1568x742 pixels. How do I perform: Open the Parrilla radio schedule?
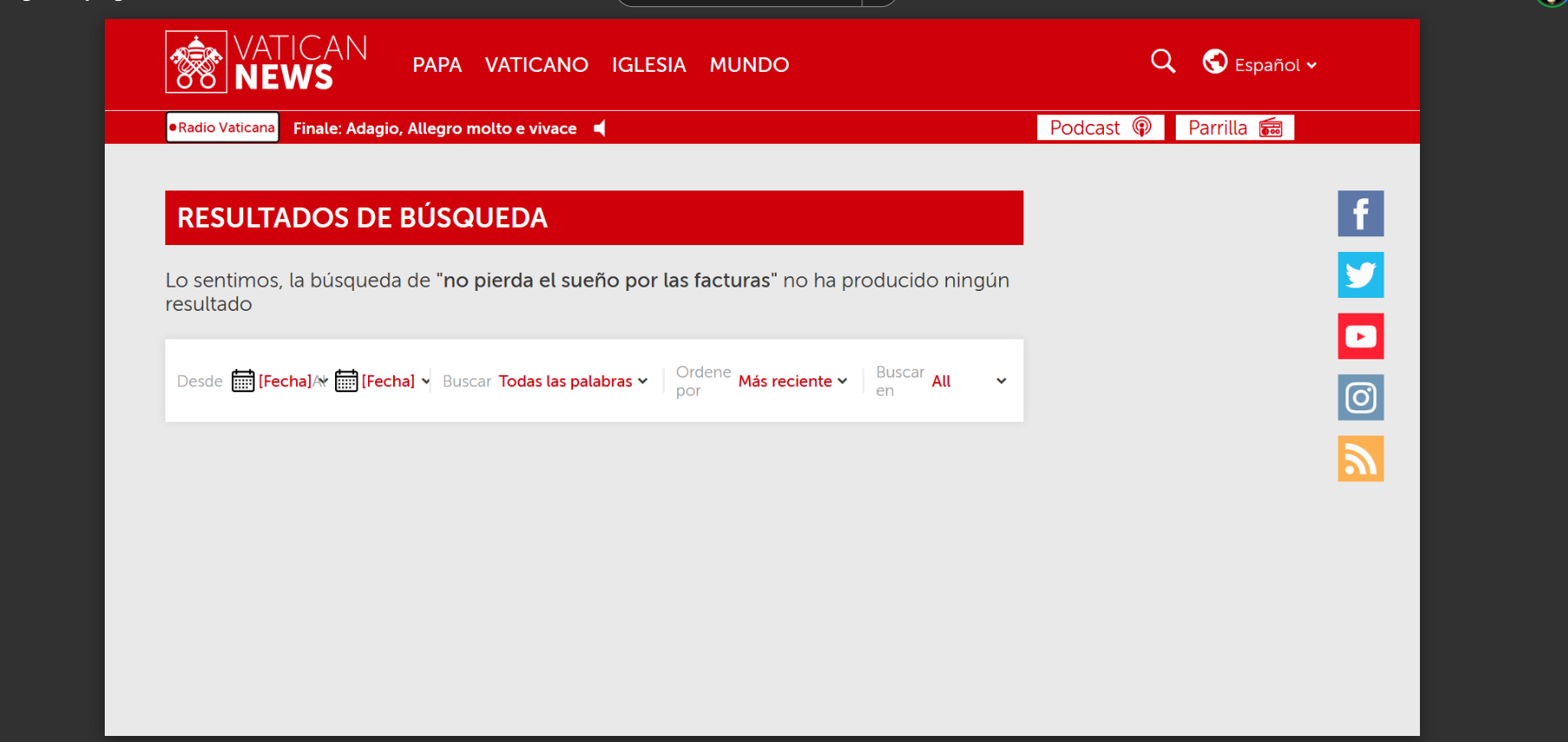click(x=1234, y=128)
